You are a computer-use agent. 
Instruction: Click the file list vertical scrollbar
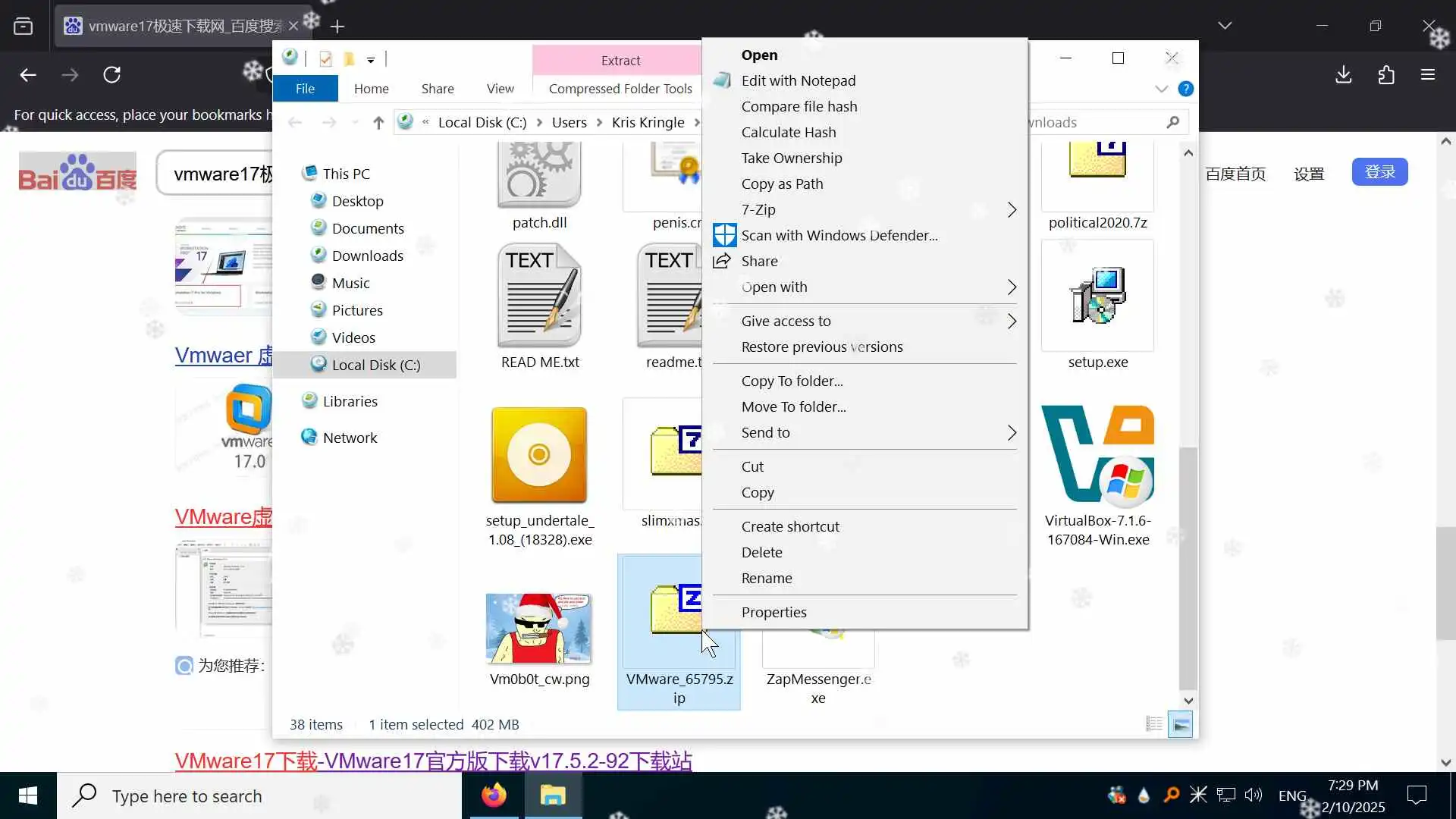click(x=1188, y=561)
